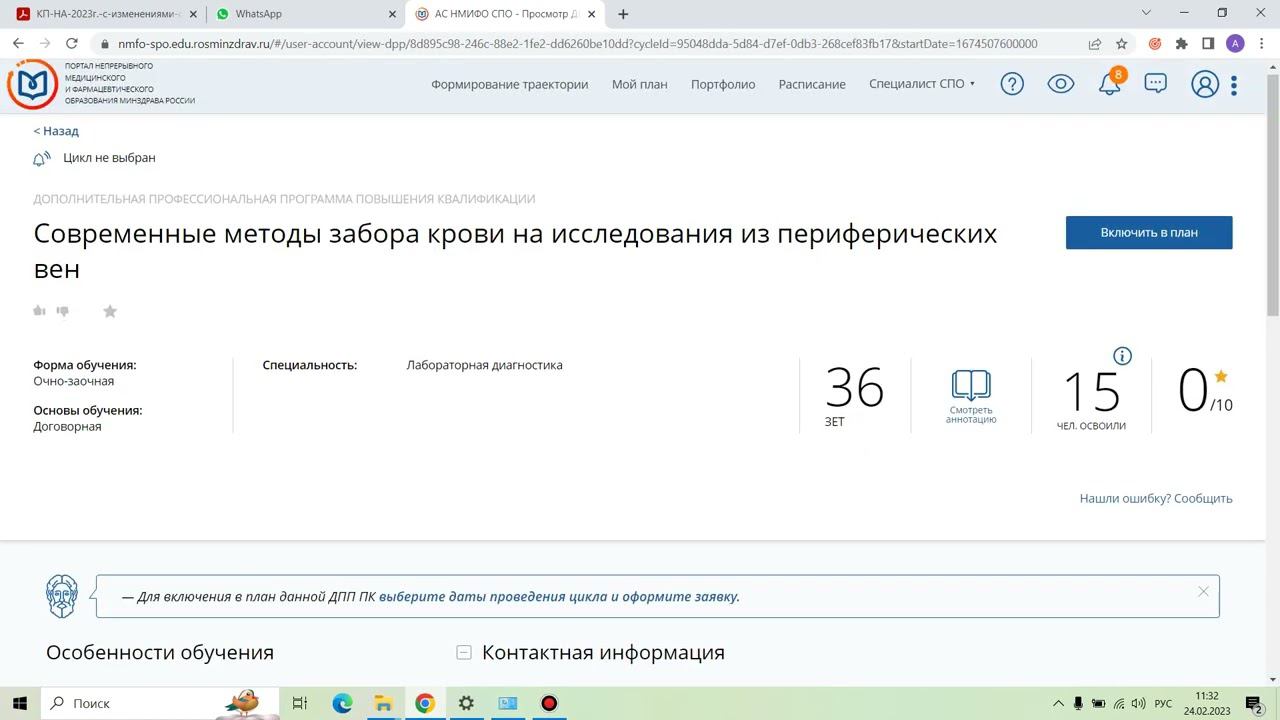1280x720 pixels.
Task: Open the chat messages icon
Action: (1156, 84)
